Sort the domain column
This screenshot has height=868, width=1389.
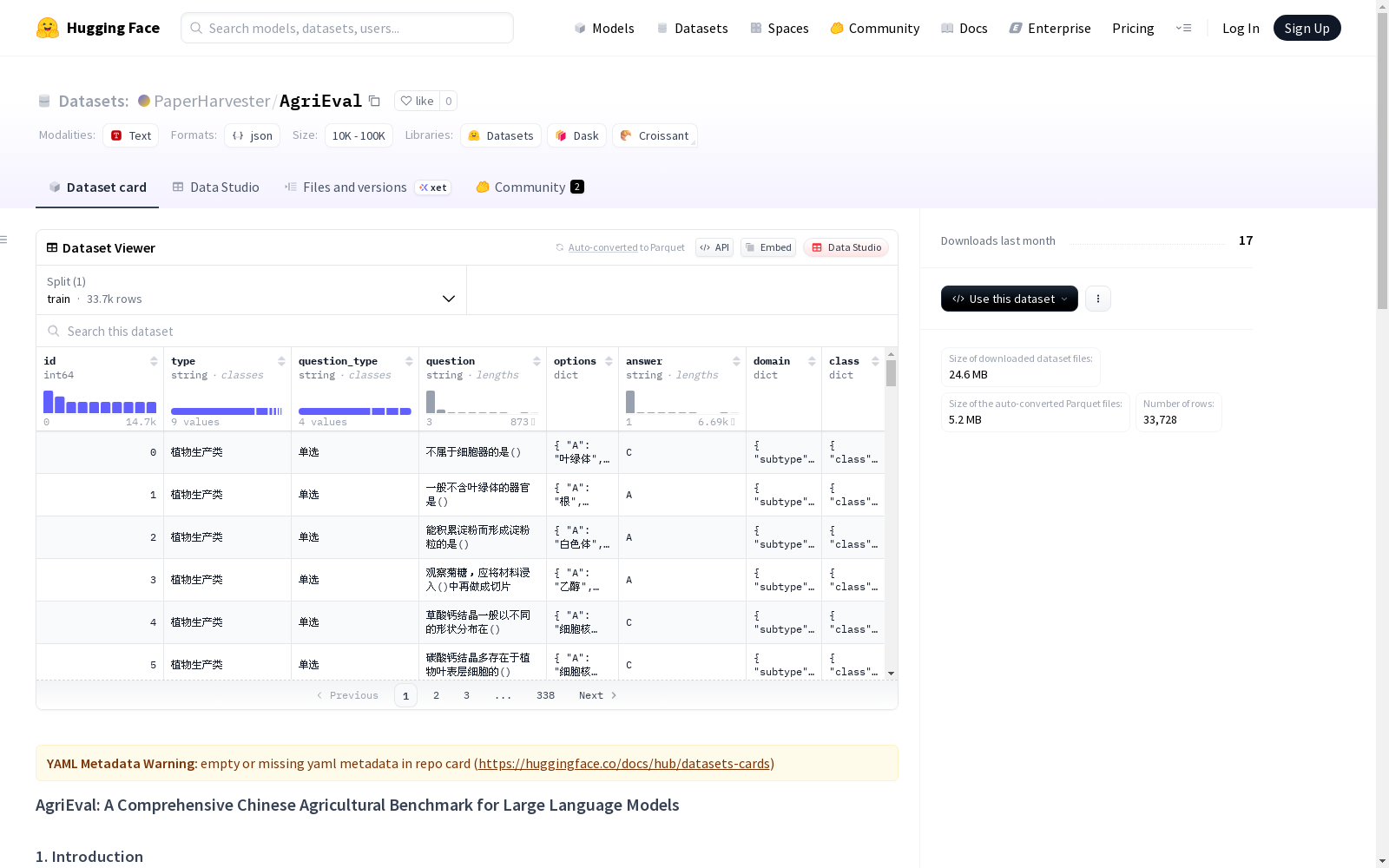tap(812, 361)
